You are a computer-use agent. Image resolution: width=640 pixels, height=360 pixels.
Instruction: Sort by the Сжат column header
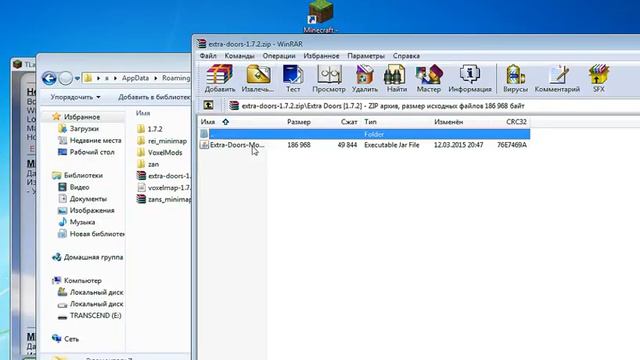click(x=349, y=122)
